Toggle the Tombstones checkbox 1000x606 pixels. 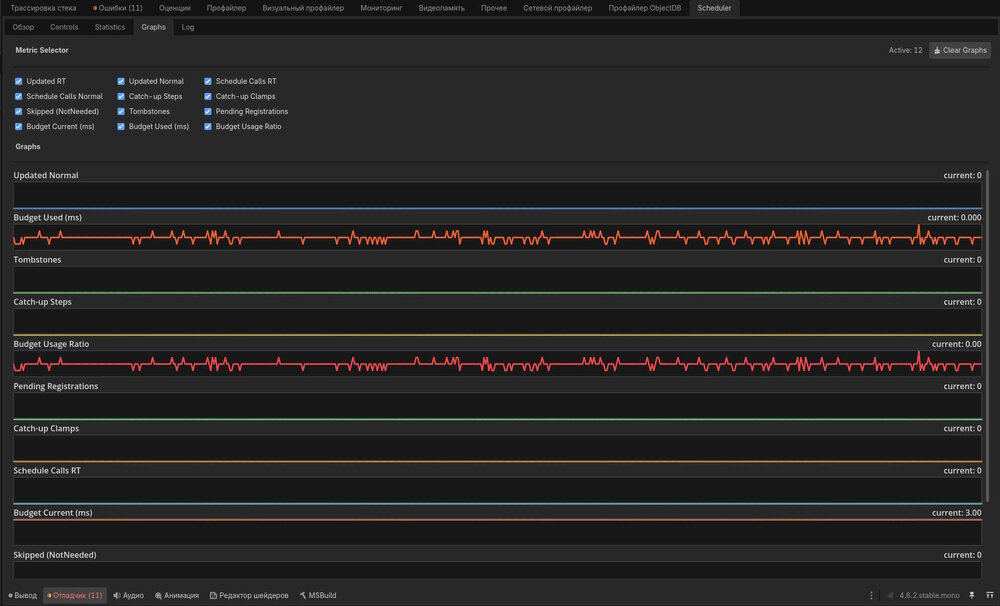[121, 112]
